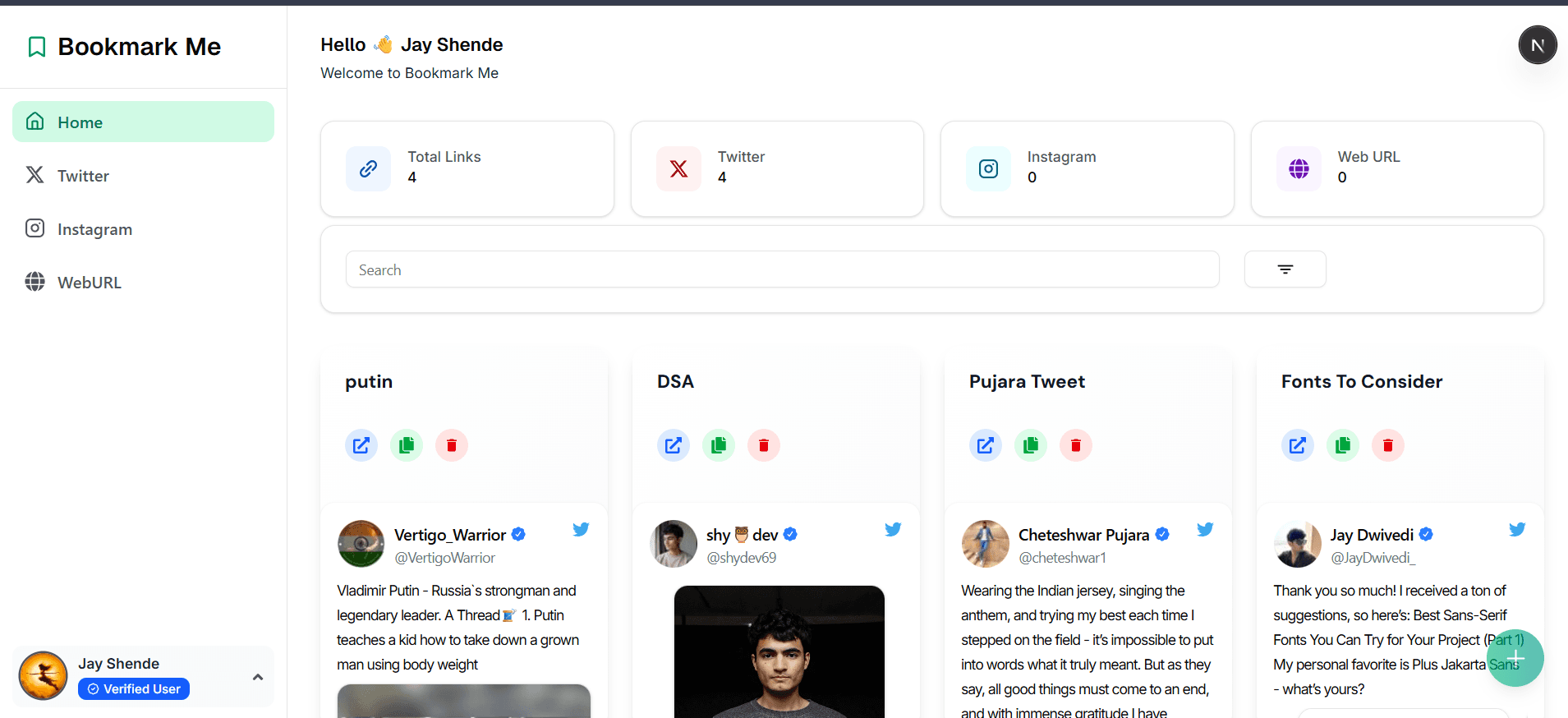The width and height of the screenshot is (1568, 718).
Task: Click the Vertigo_Warrior author name
Action: coord(450,535)
